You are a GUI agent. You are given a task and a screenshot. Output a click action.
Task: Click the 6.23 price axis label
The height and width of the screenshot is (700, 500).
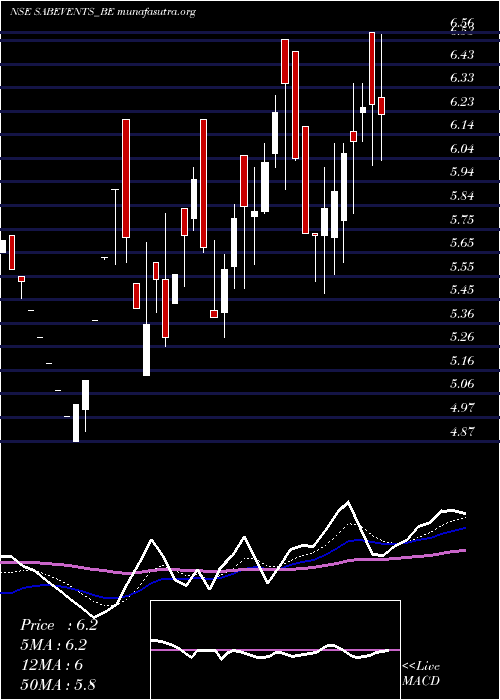(x=462, y=102)
